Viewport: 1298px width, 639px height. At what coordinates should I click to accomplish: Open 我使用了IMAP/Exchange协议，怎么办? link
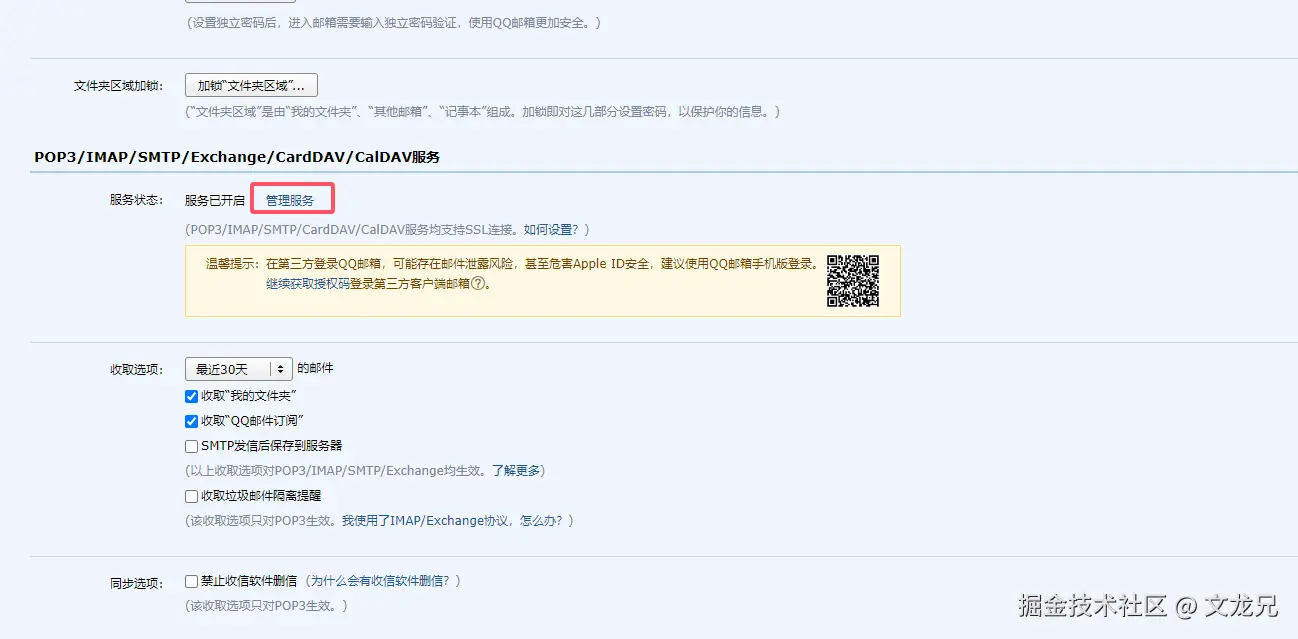click(x=452, y=521)
